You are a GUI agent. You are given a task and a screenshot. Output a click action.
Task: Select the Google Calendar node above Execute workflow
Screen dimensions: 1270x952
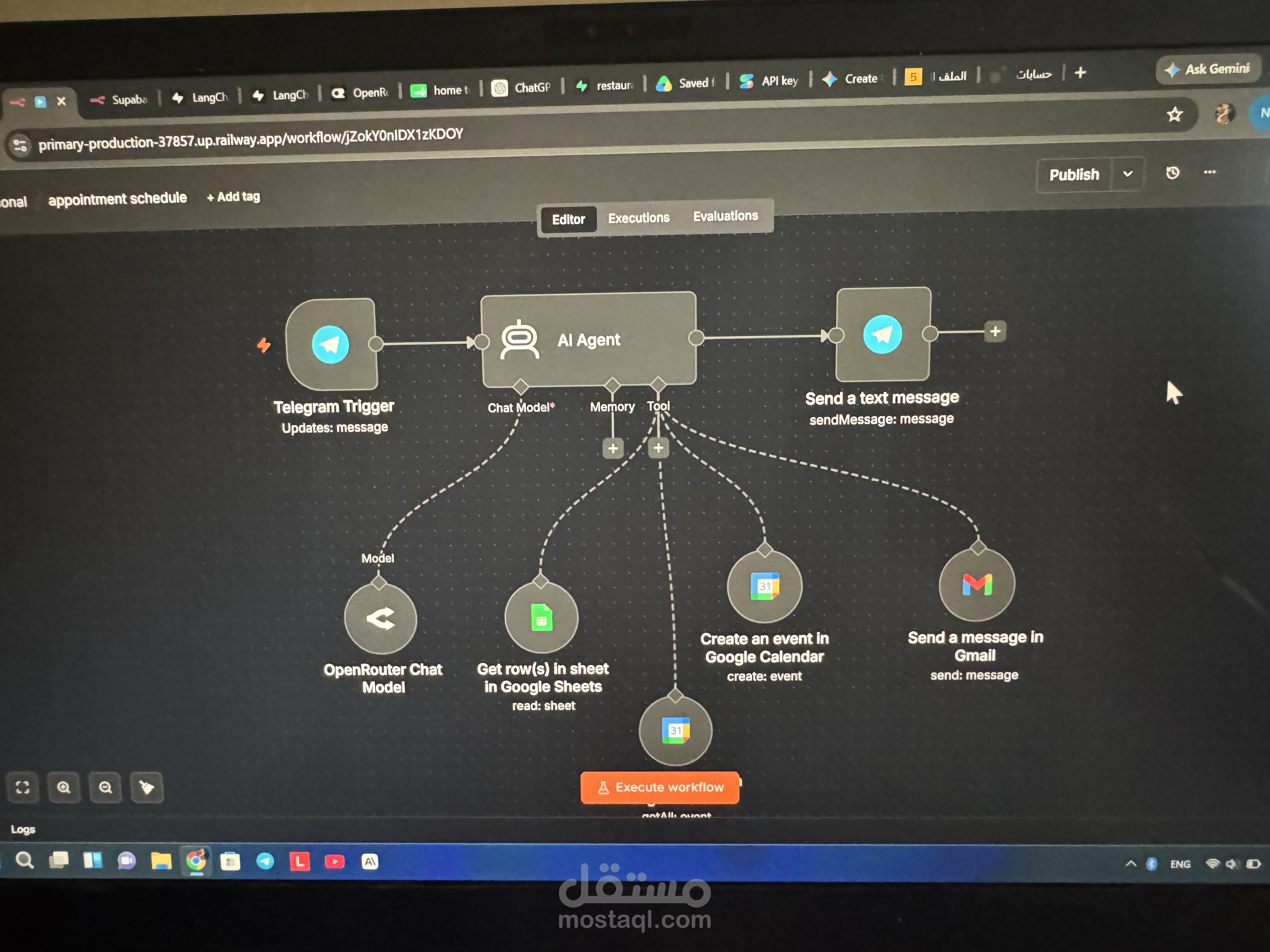click(676, 730)
